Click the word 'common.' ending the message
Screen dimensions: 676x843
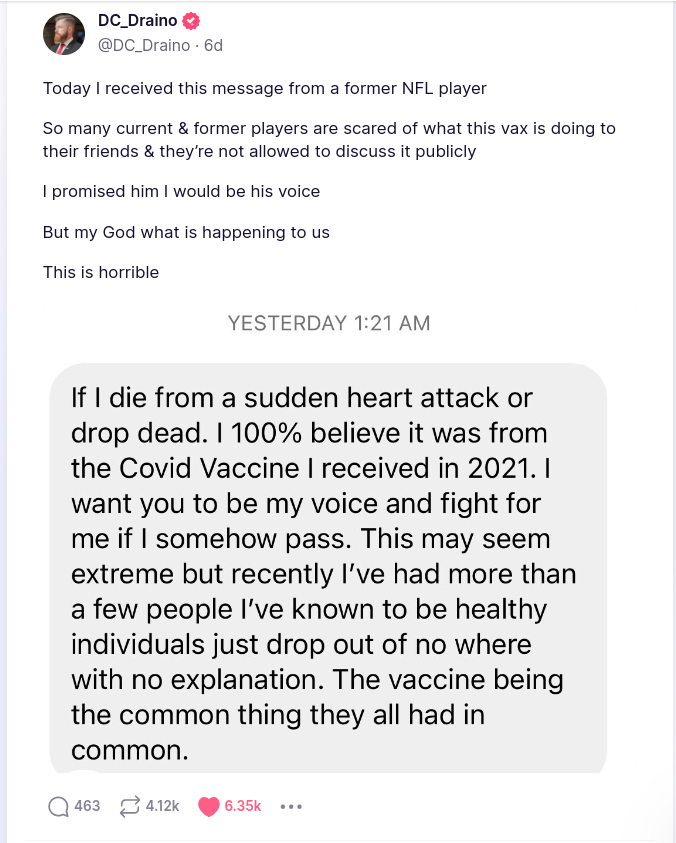[129, 750]
